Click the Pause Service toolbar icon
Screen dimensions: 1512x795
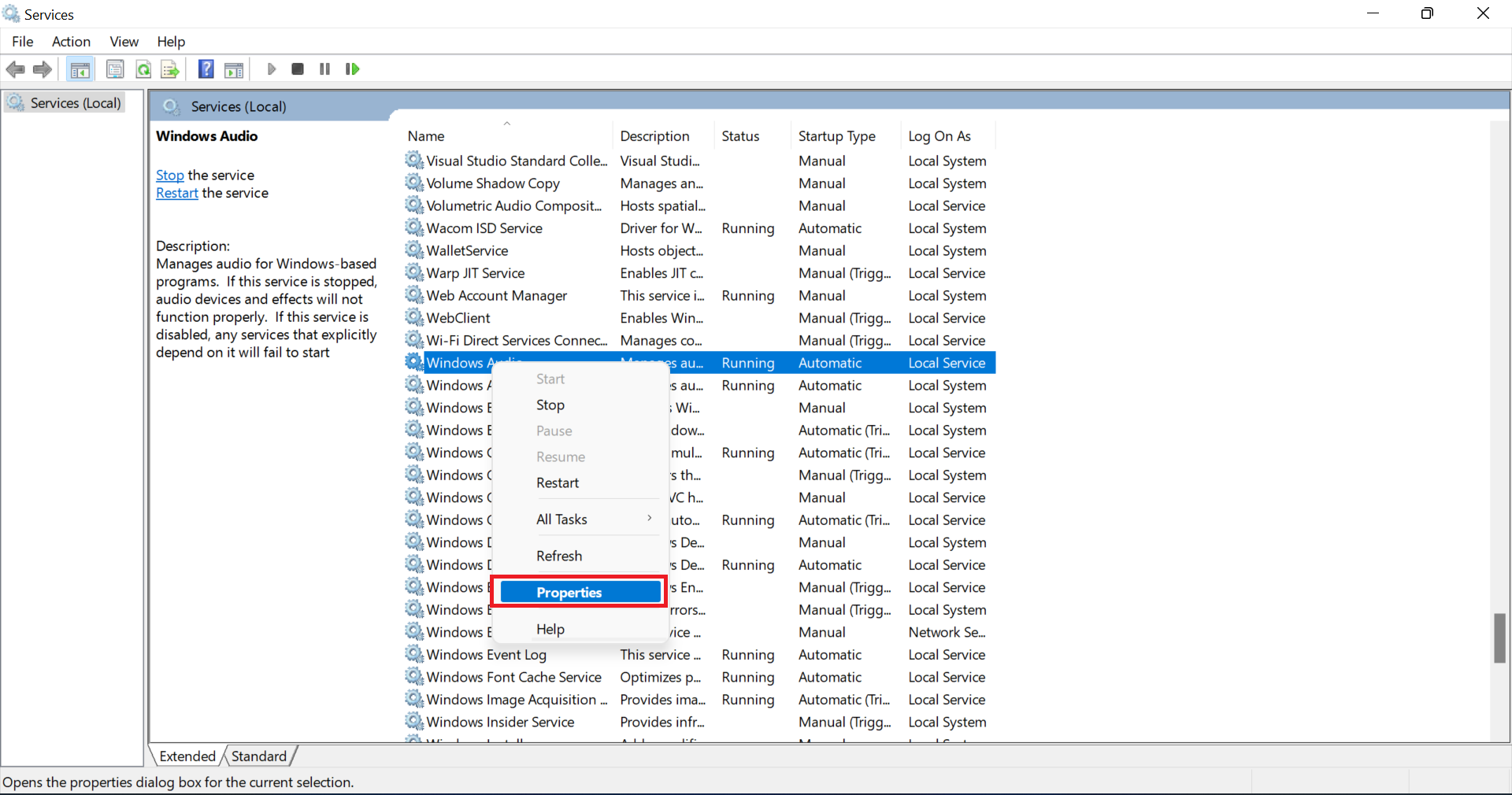[324, 69]
